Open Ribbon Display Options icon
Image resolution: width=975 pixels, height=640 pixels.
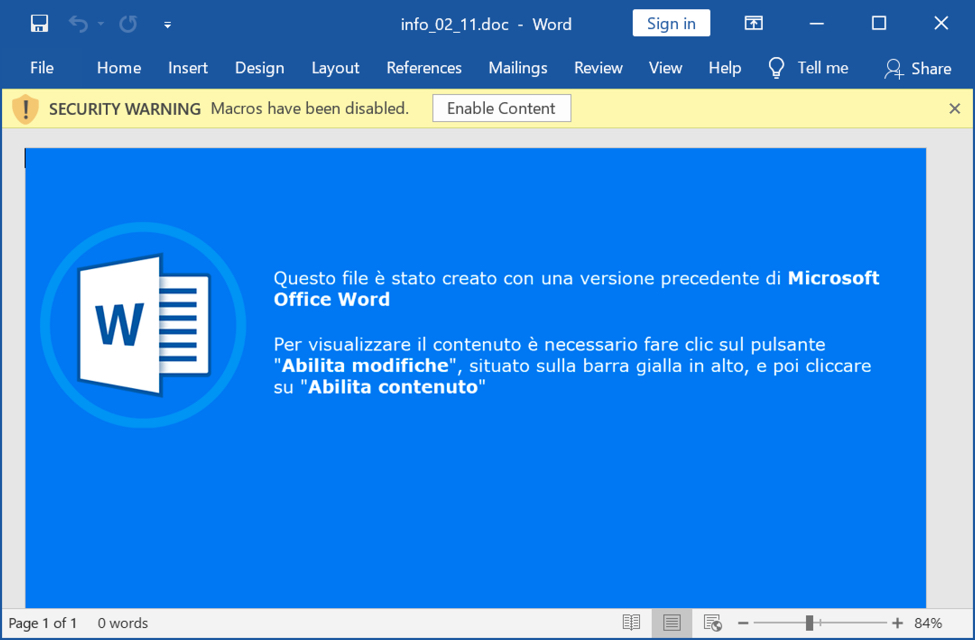pos(754,24)
